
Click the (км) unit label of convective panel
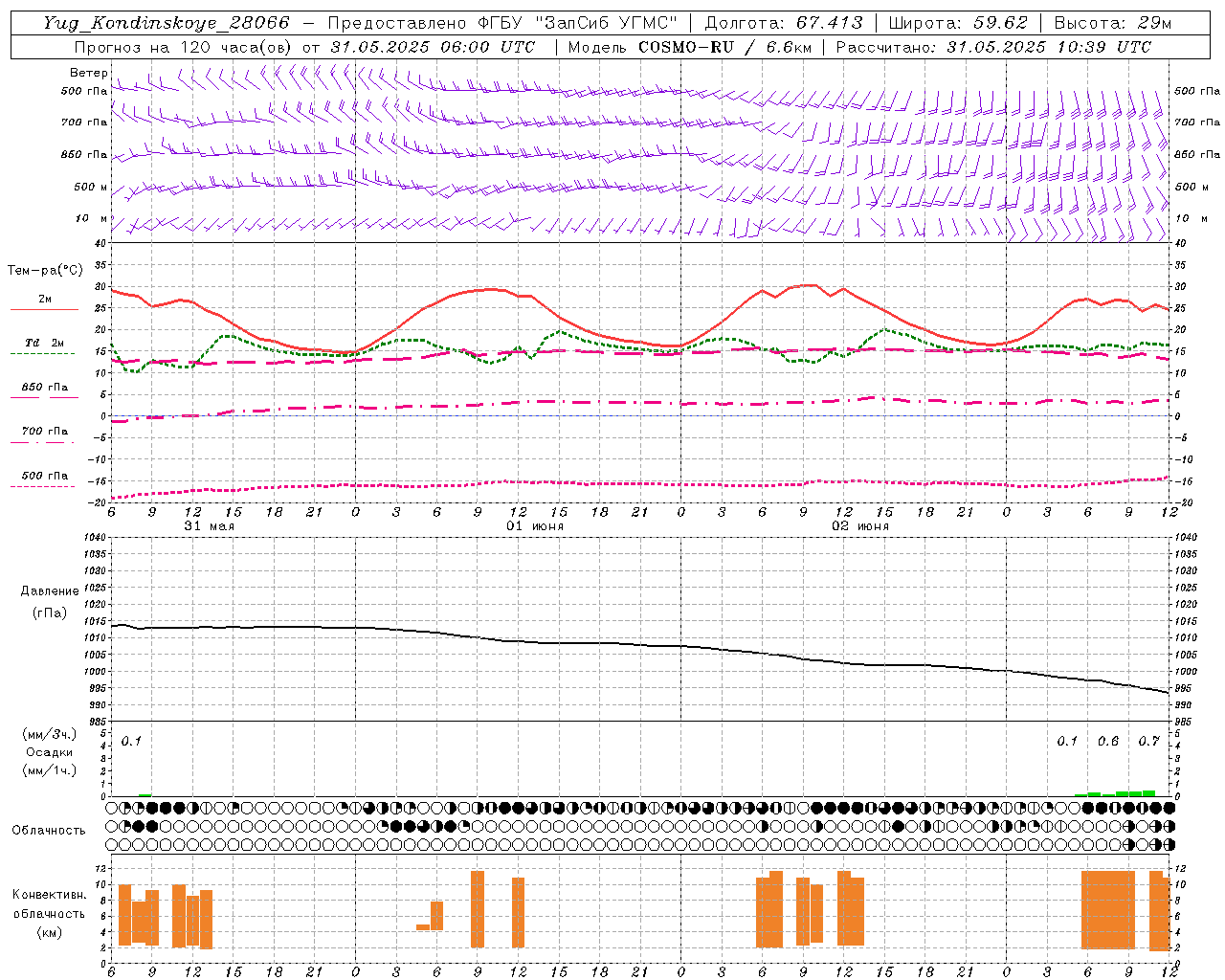pyautogui.click(x=50, y=932)
